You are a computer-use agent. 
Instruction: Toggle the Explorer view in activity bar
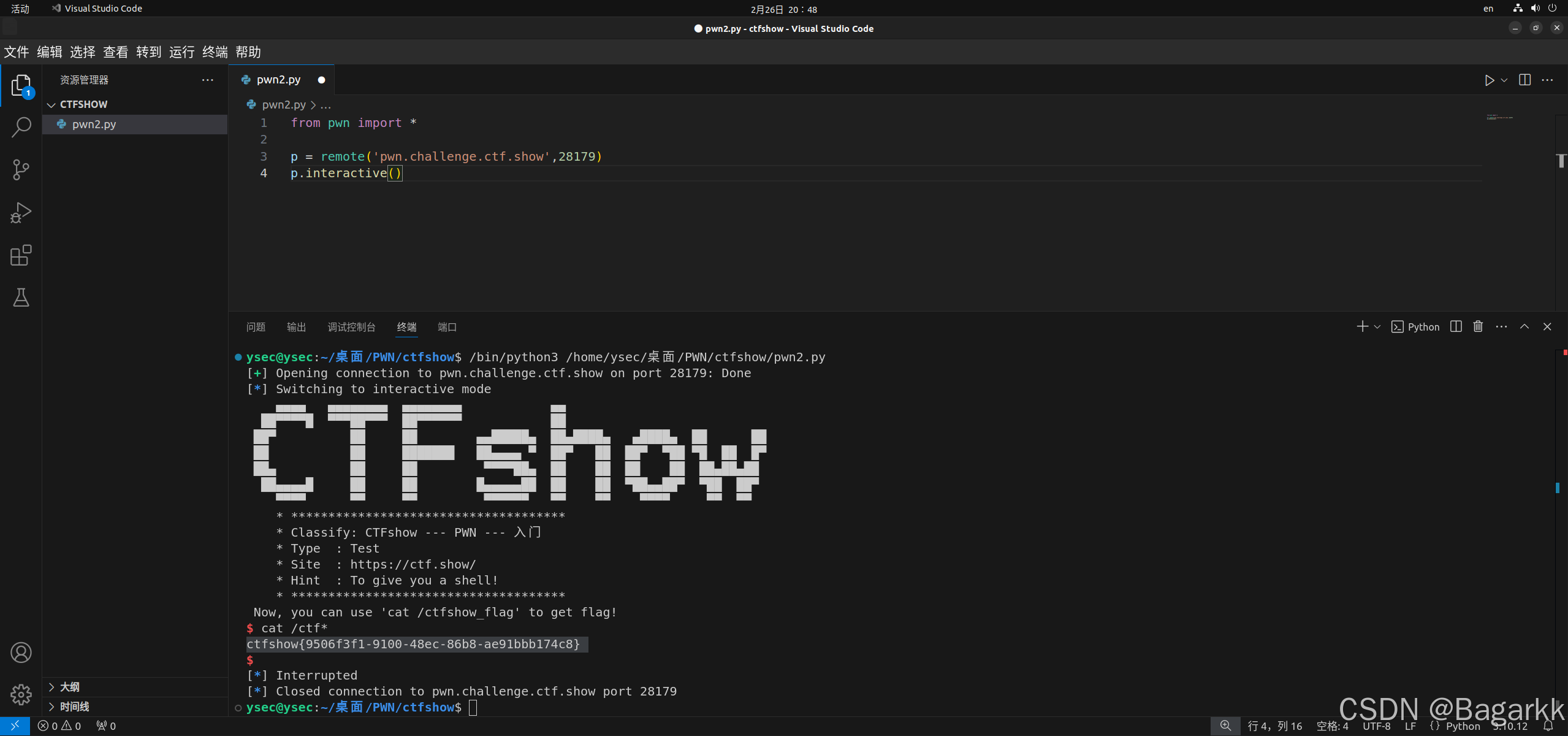pos(21,85)
